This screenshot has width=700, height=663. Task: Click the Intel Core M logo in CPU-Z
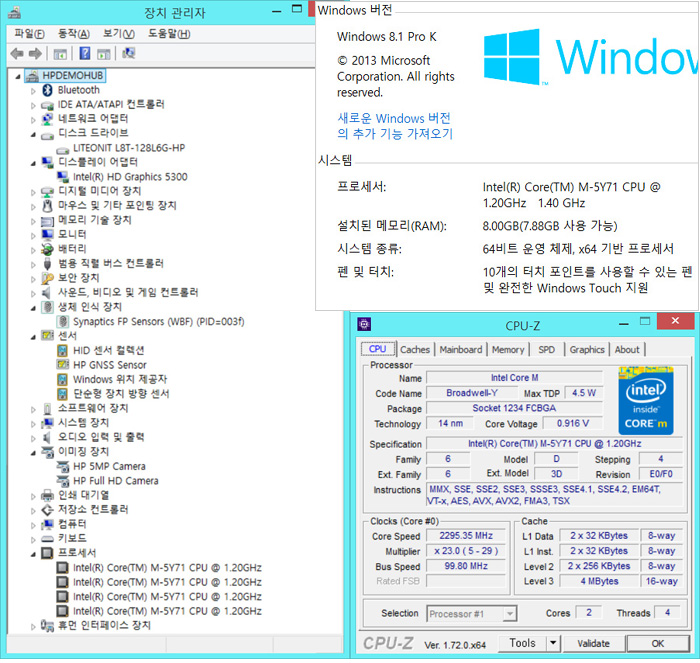[646, 400]
